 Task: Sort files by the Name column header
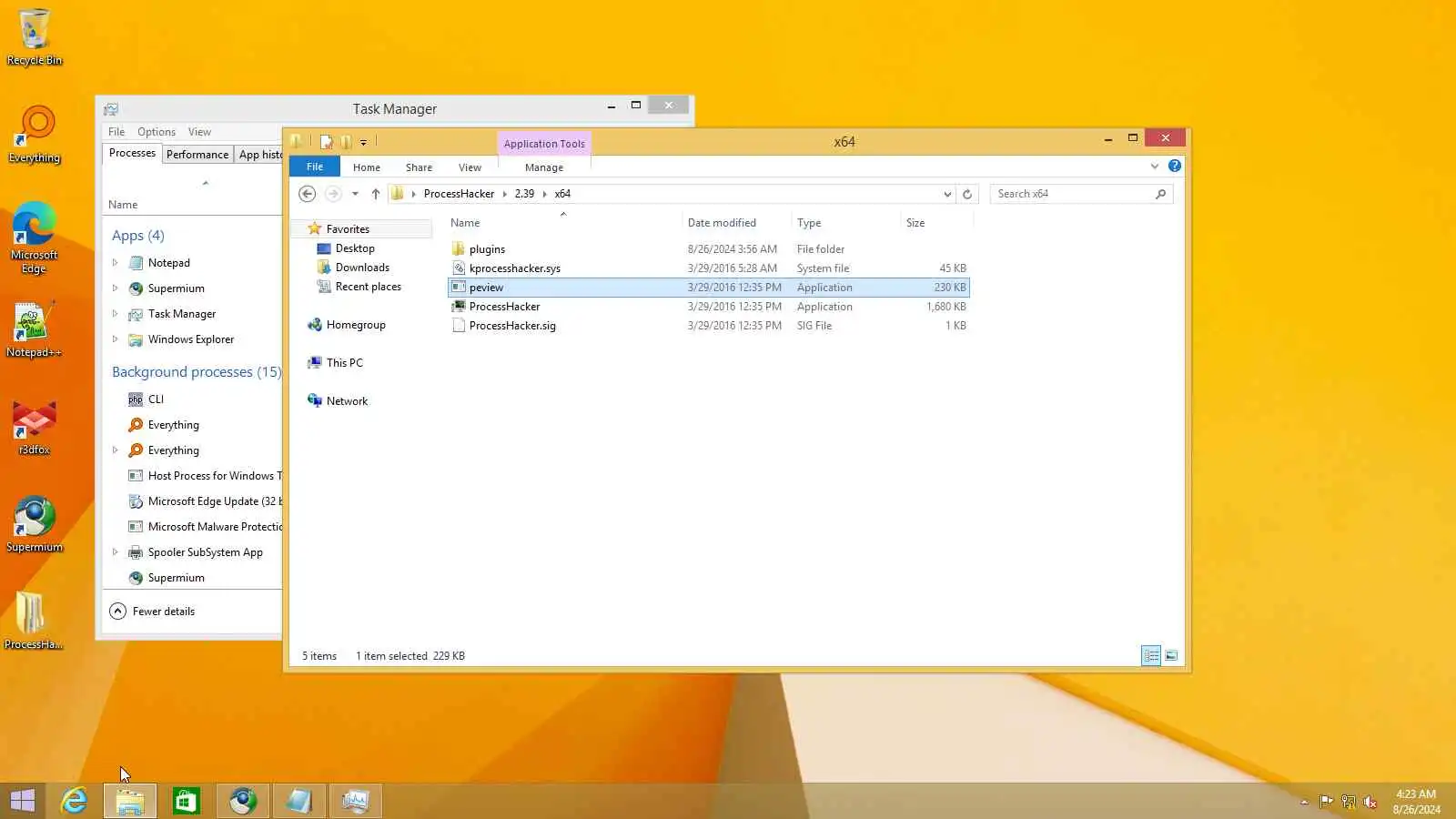point(563,223)
